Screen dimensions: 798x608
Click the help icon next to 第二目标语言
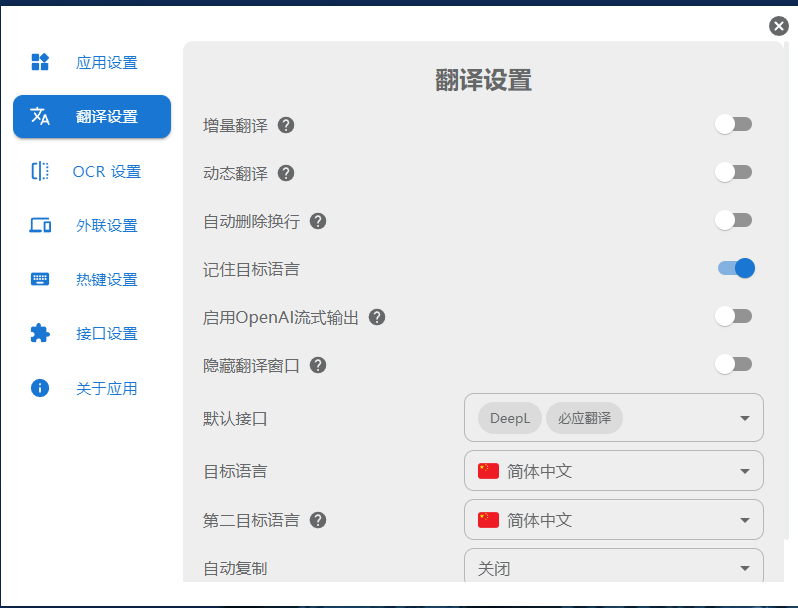[x=318, y=520]
